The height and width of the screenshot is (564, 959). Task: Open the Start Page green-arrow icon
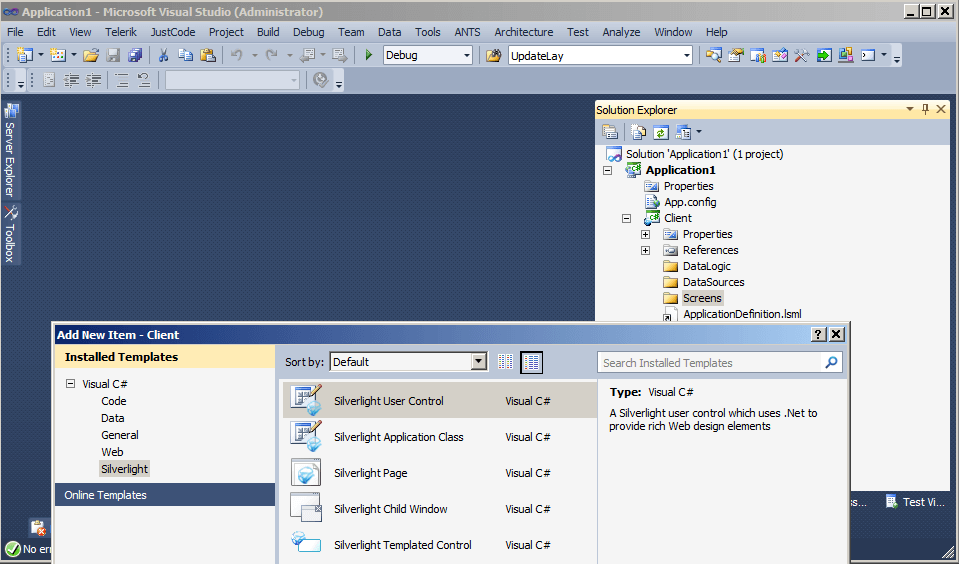tap(824, 55)
